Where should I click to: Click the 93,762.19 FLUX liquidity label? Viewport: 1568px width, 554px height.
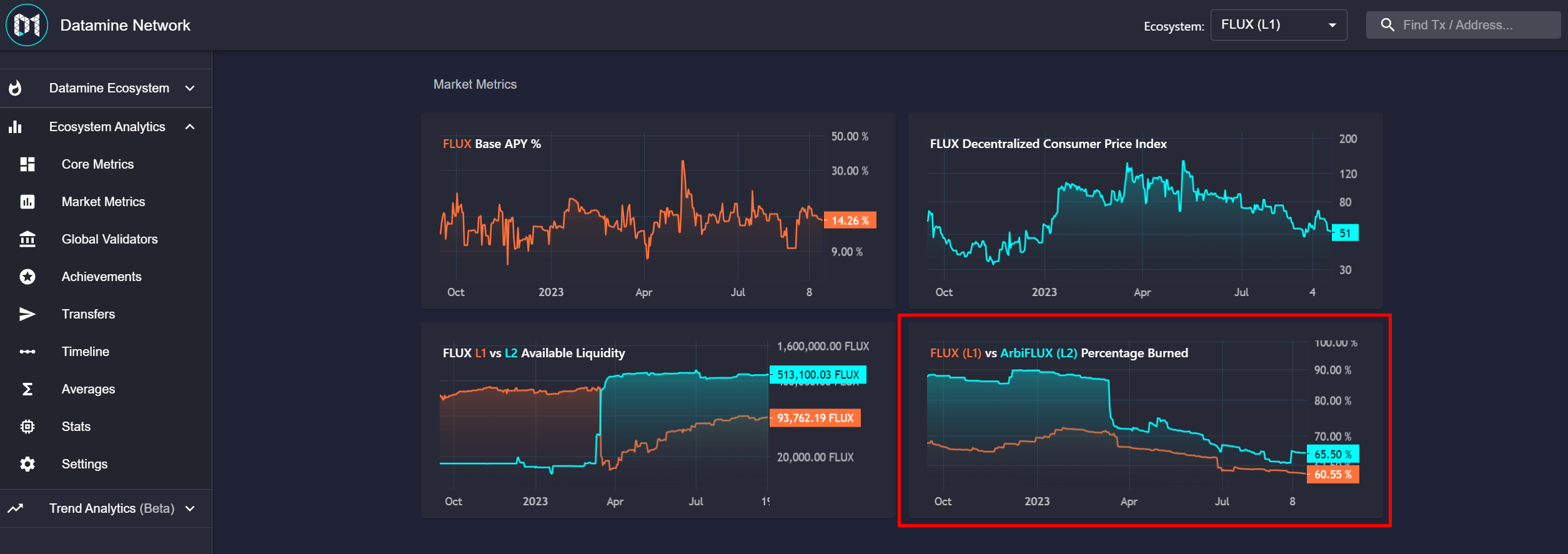(815, 418)
